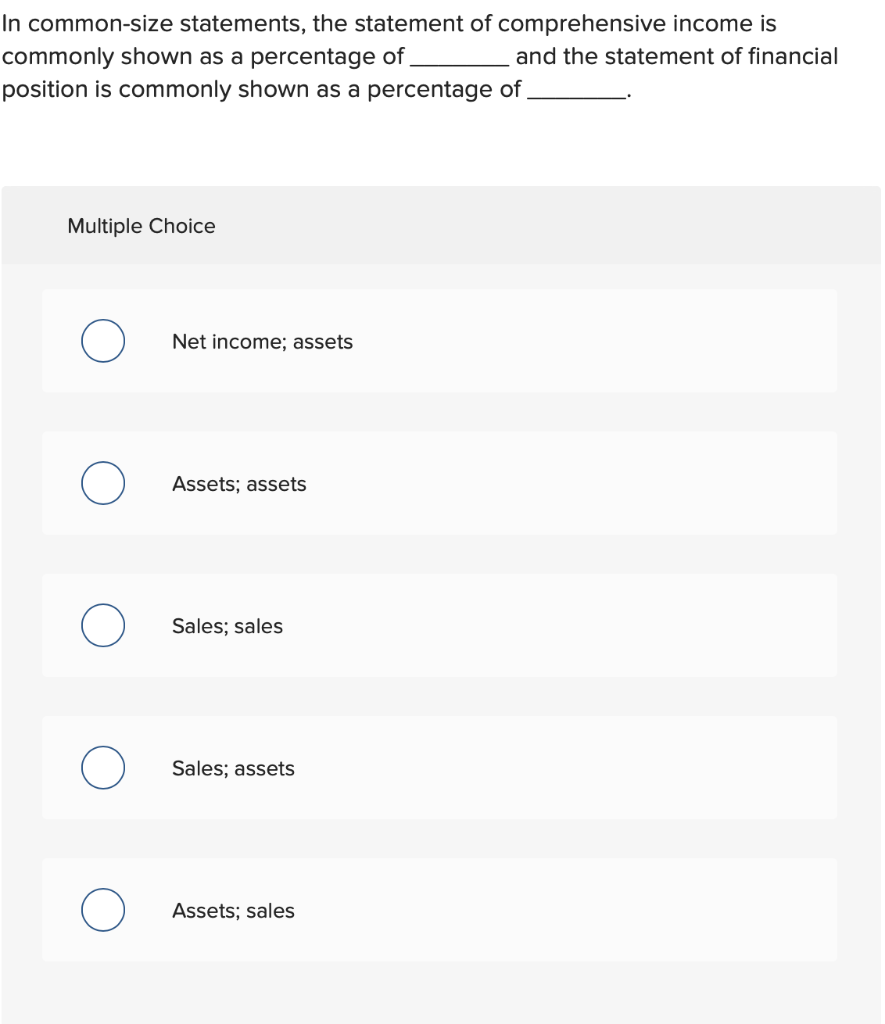Select the Assets; sales radio circle
The image size is (885, 1024).
click(103, 910)
